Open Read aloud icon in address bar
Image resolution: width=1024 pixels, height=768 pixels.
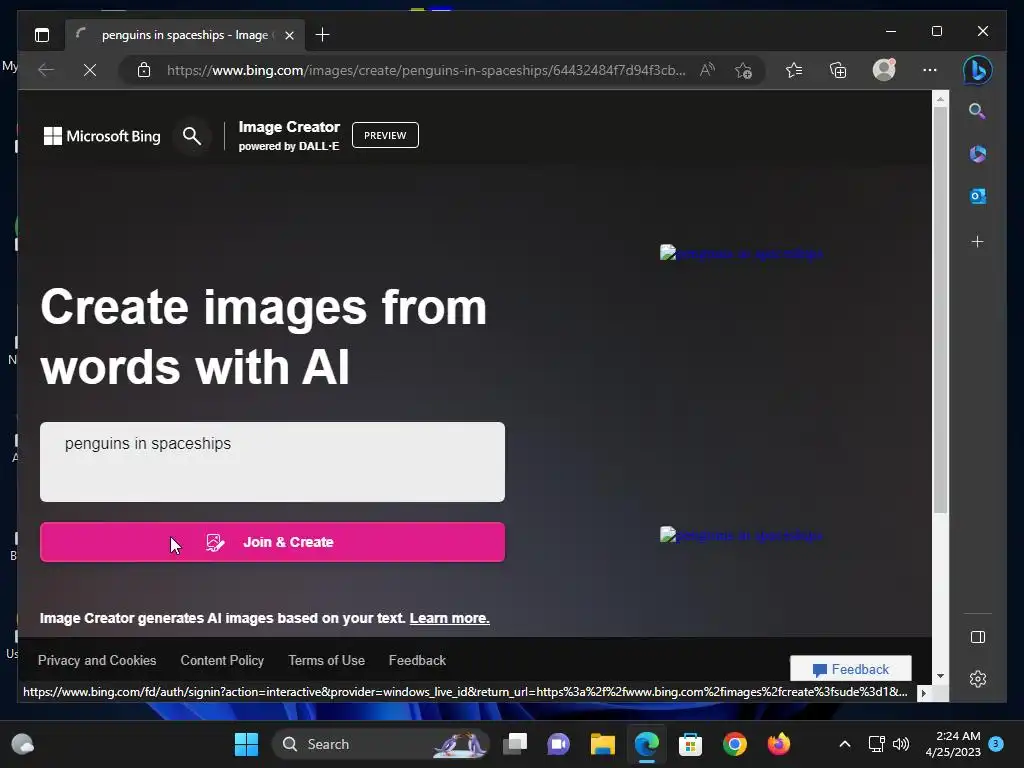click(x=707, y=70)
